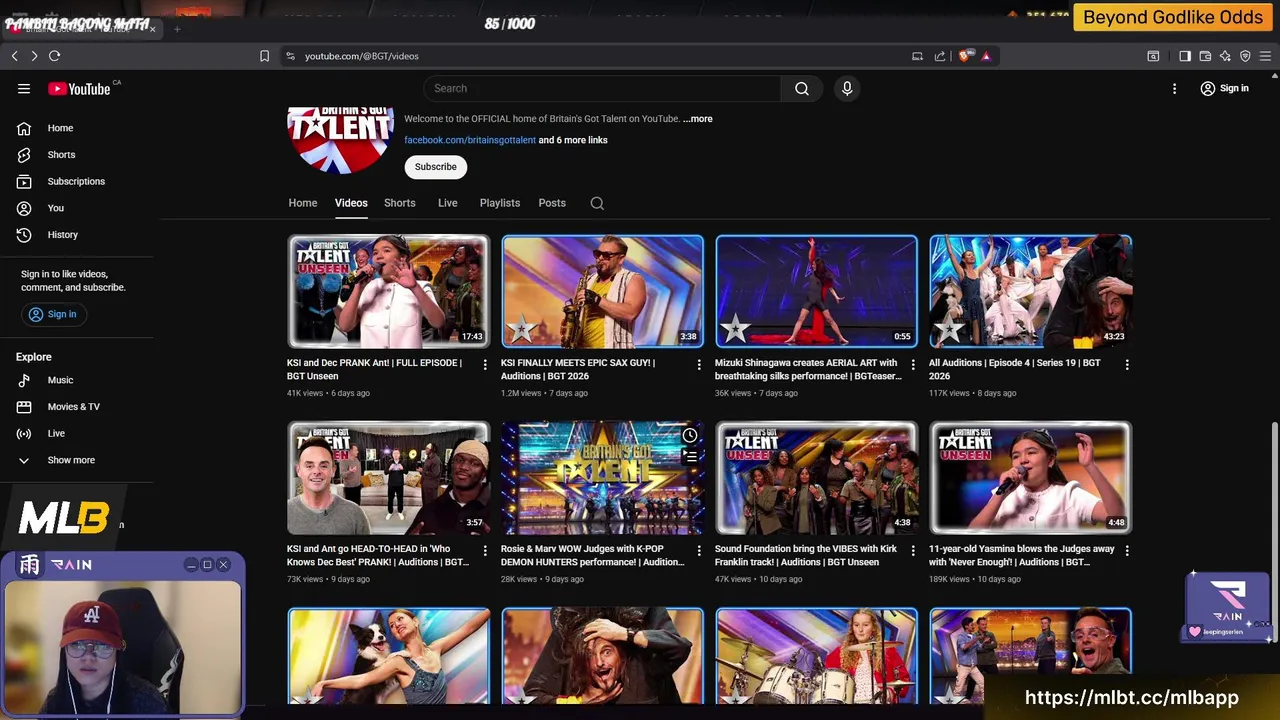Open the share icon in address bar
The height and width of the screenshot is (720, 1280).
tap(940, 56)
